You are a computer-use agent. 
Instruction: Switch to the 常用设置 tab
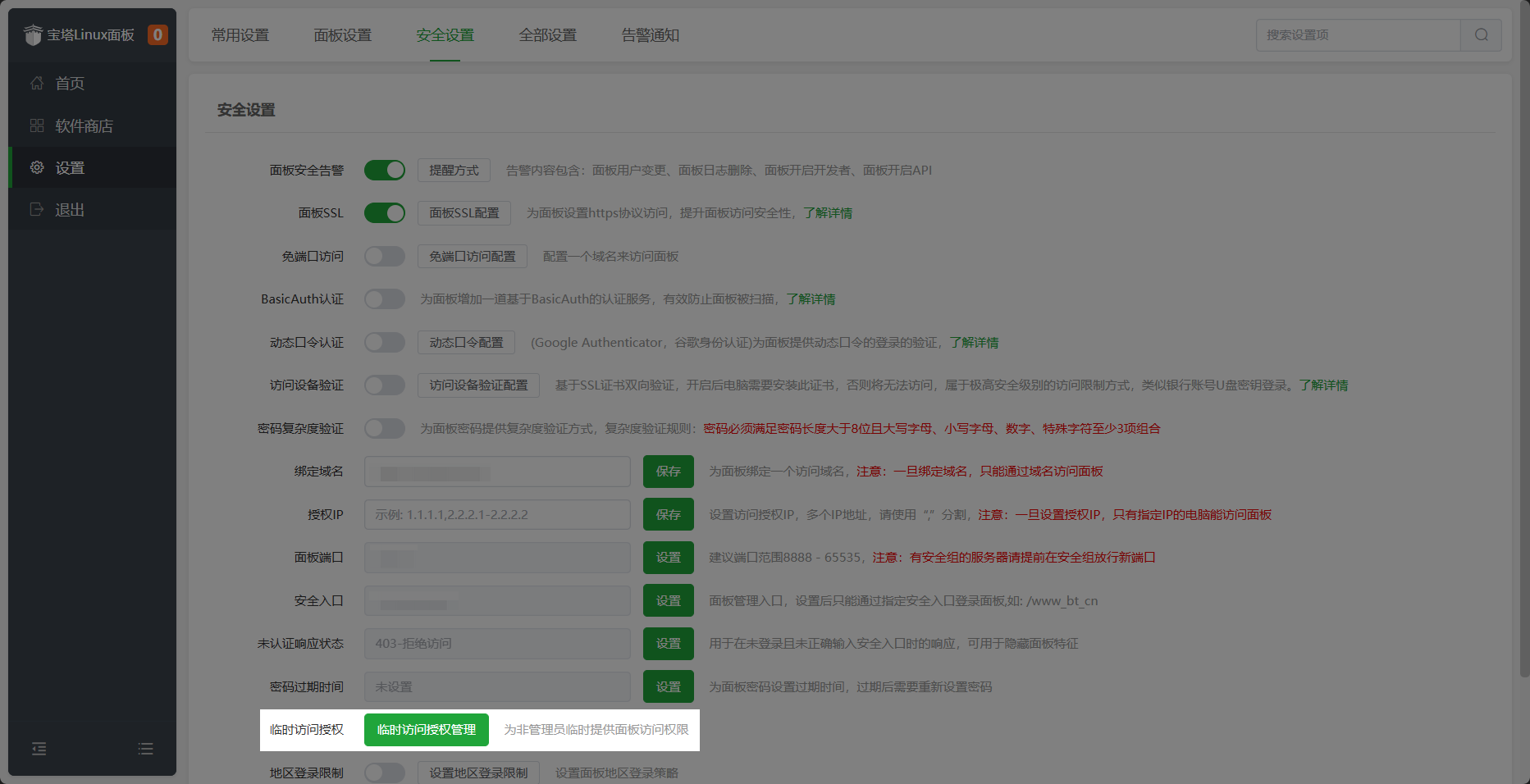click(x=240, y=35)
